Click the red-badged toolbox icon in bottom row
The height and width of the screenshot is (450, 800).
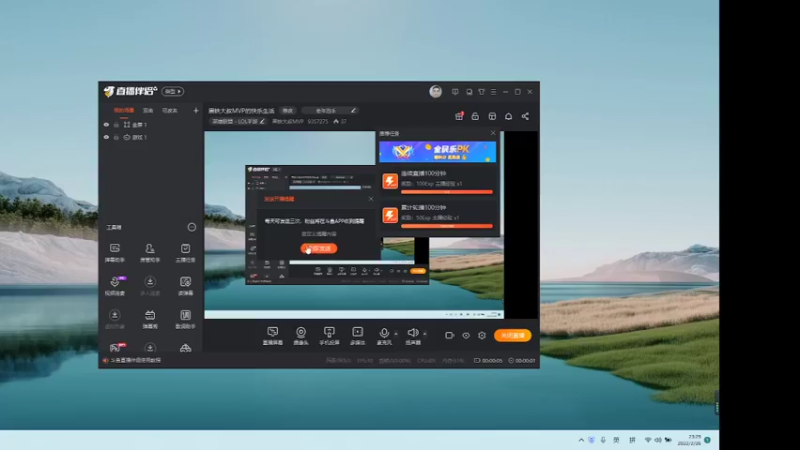click(x=116, y=347)
